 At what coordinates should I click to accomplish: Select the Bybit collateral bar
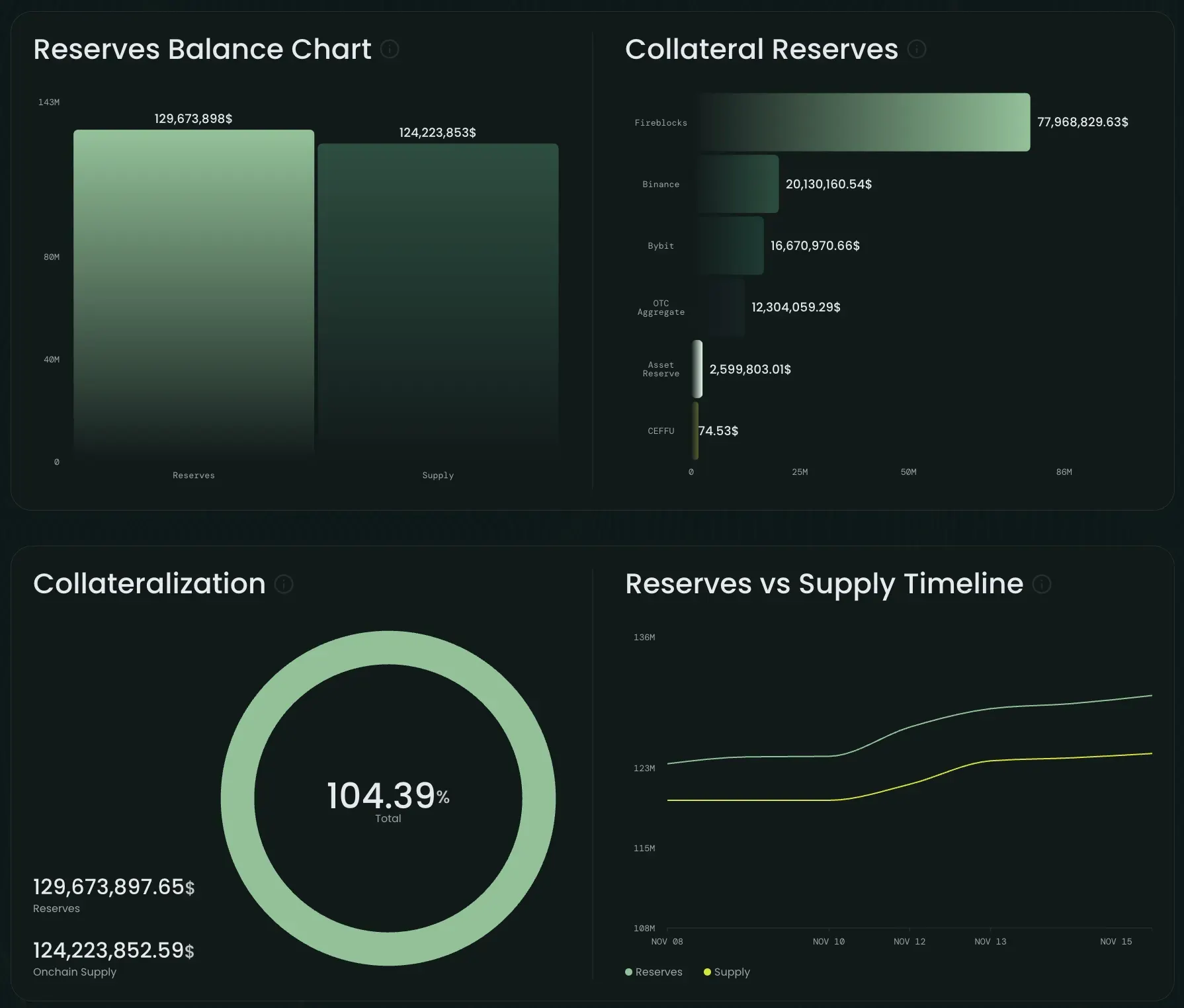(x=730, y=245)
